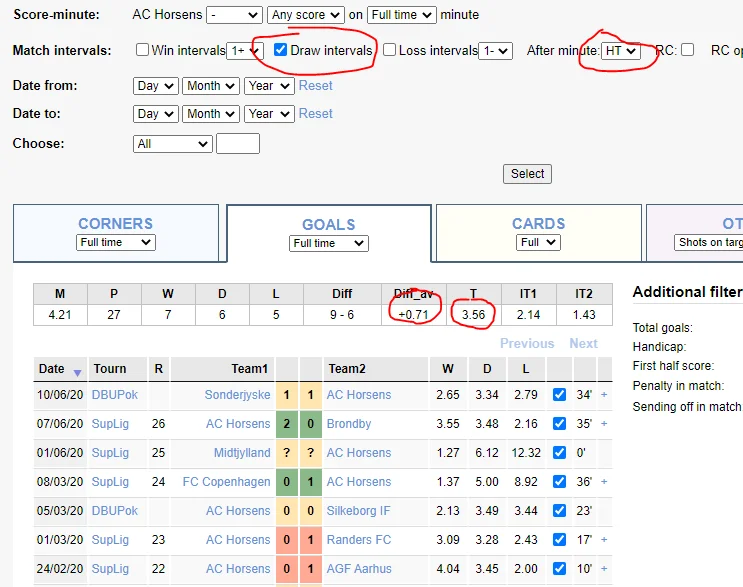
Task: Expand the plus icon on Brondby row
Action: tap(604, 424)
